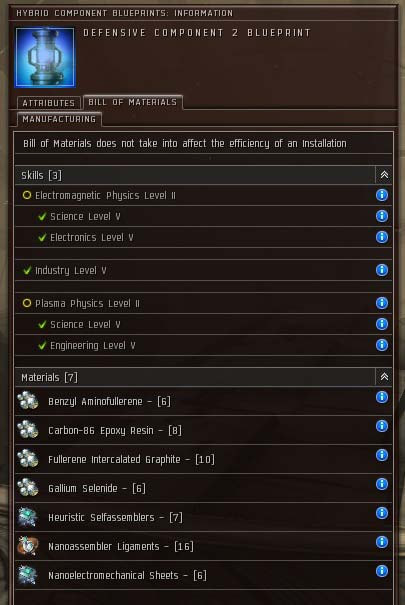Viewport: 405px width, 605px height.
Task: Show info for Nanoassembler Ligaments
Action: coord(381,542)
